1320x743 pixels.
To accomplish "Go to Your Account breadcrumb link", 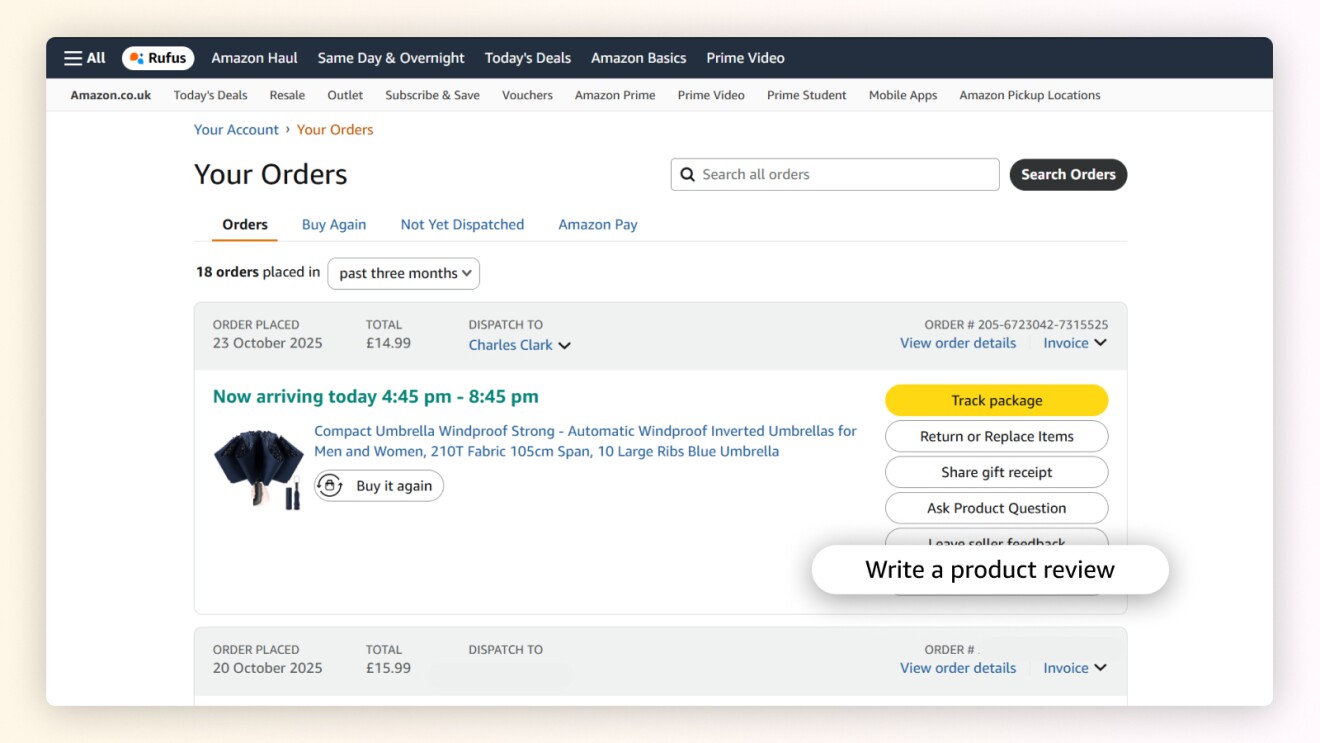I will tap(236, 130).
